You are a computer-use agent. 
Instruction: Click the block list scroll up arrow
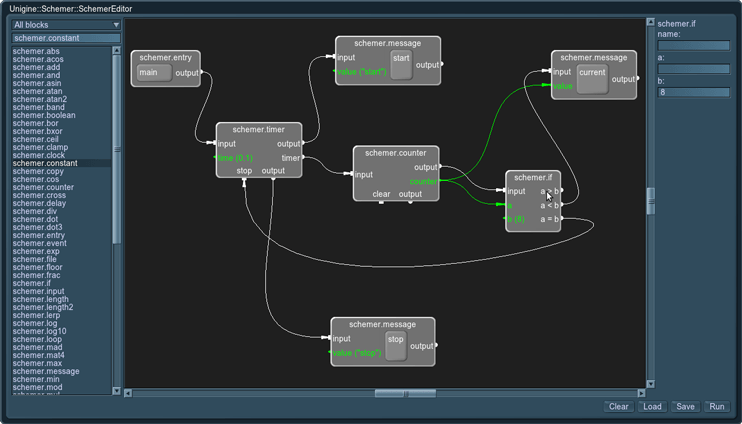116,50
